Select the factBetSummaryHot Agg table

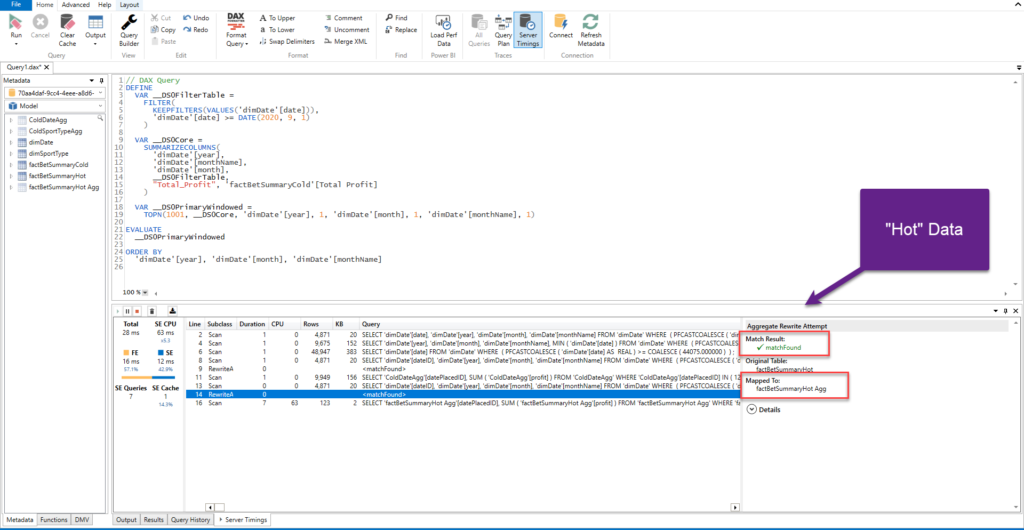pyautogui.click(x=64, y=187)
